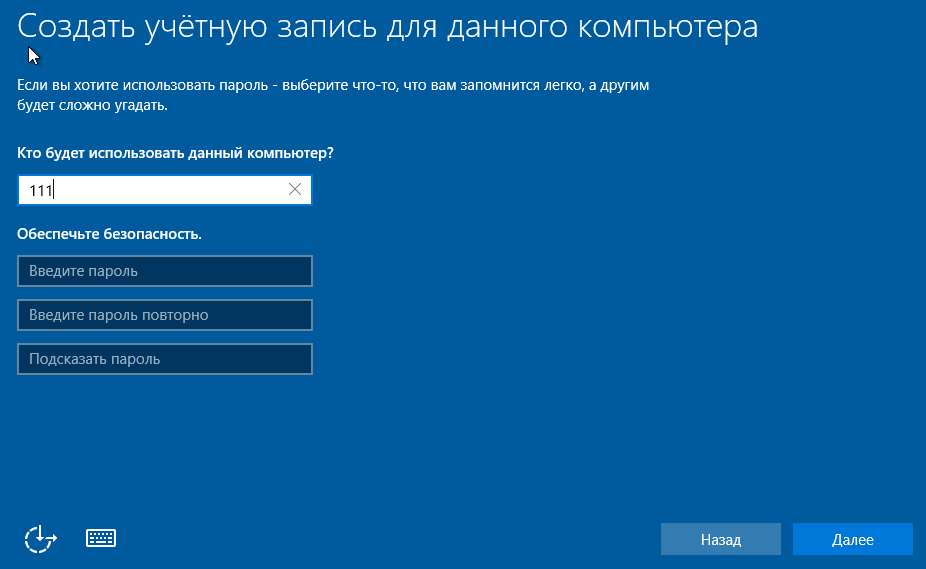Screen dimensions: 926x569
Task: Click label 'Обеспечьте безопасность.'
Action: point(109,234)
